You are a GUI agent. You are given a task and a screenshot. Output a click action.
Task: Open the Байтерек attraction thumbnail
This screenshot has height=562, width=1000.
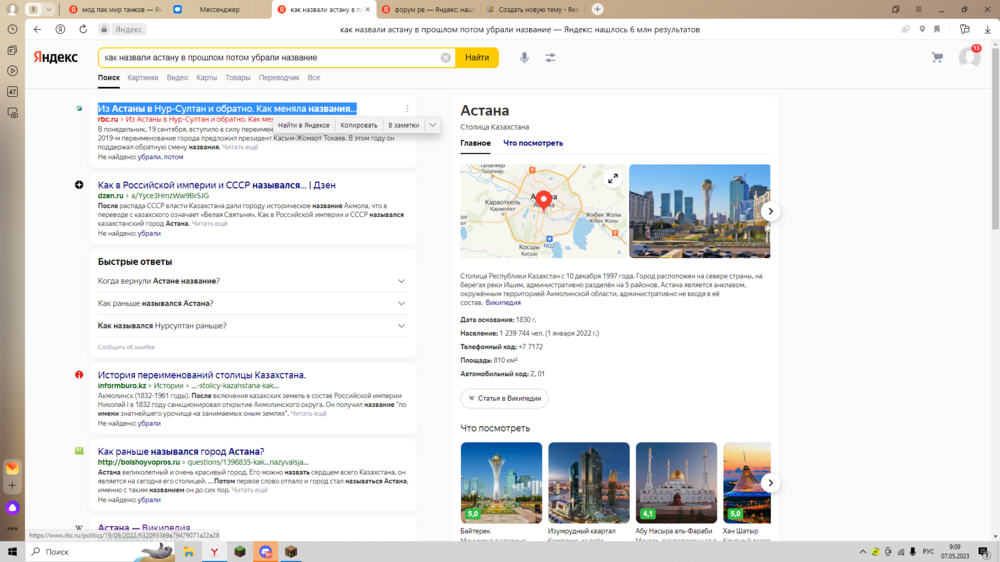[501, 483]
